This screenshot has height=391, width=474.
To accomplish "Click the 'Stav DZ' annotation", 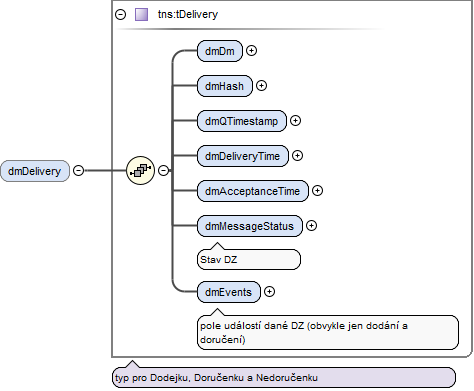I will point(249,259).
